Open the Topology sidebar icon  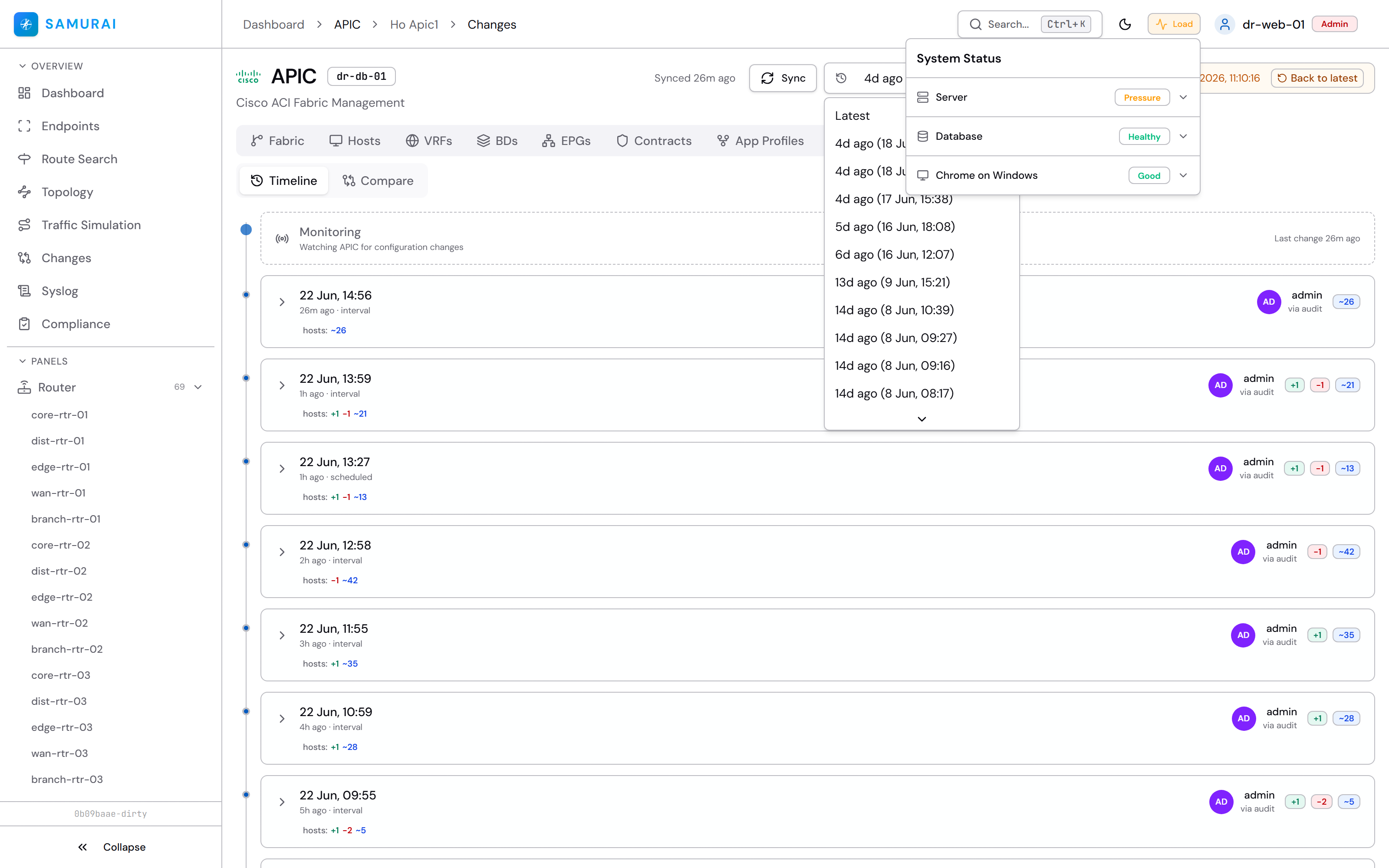pyautogui.click(x=24, y=192)
